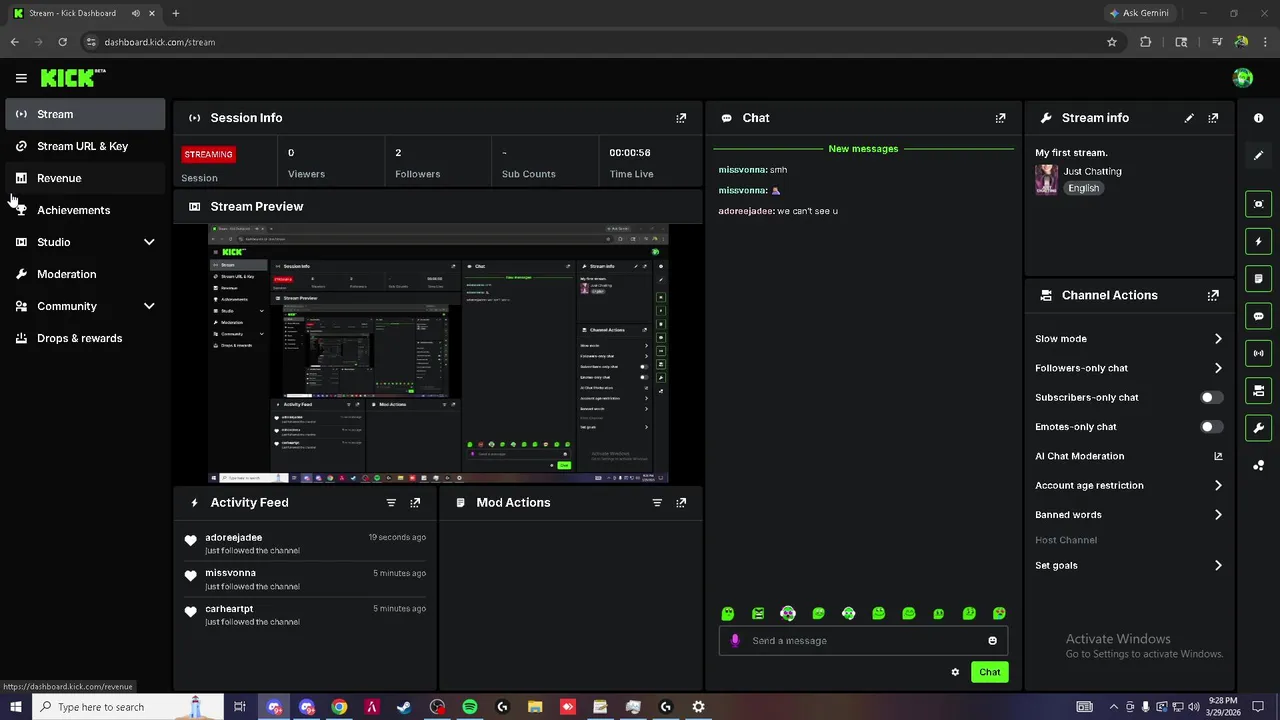Toggle the broadcast session widget icon in sidebar
Image resolution: width=1280 pixels, height=720 pixels.
click(x=1258, y=353)
